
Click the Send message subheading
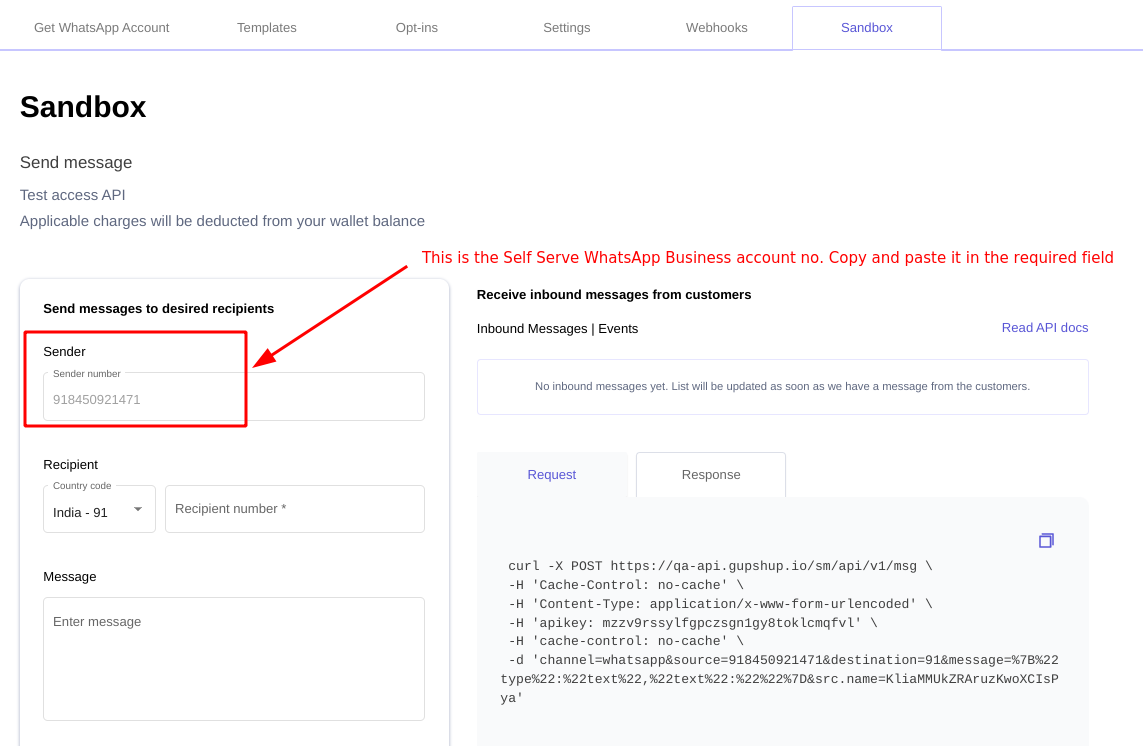click(x=76, y=163)
